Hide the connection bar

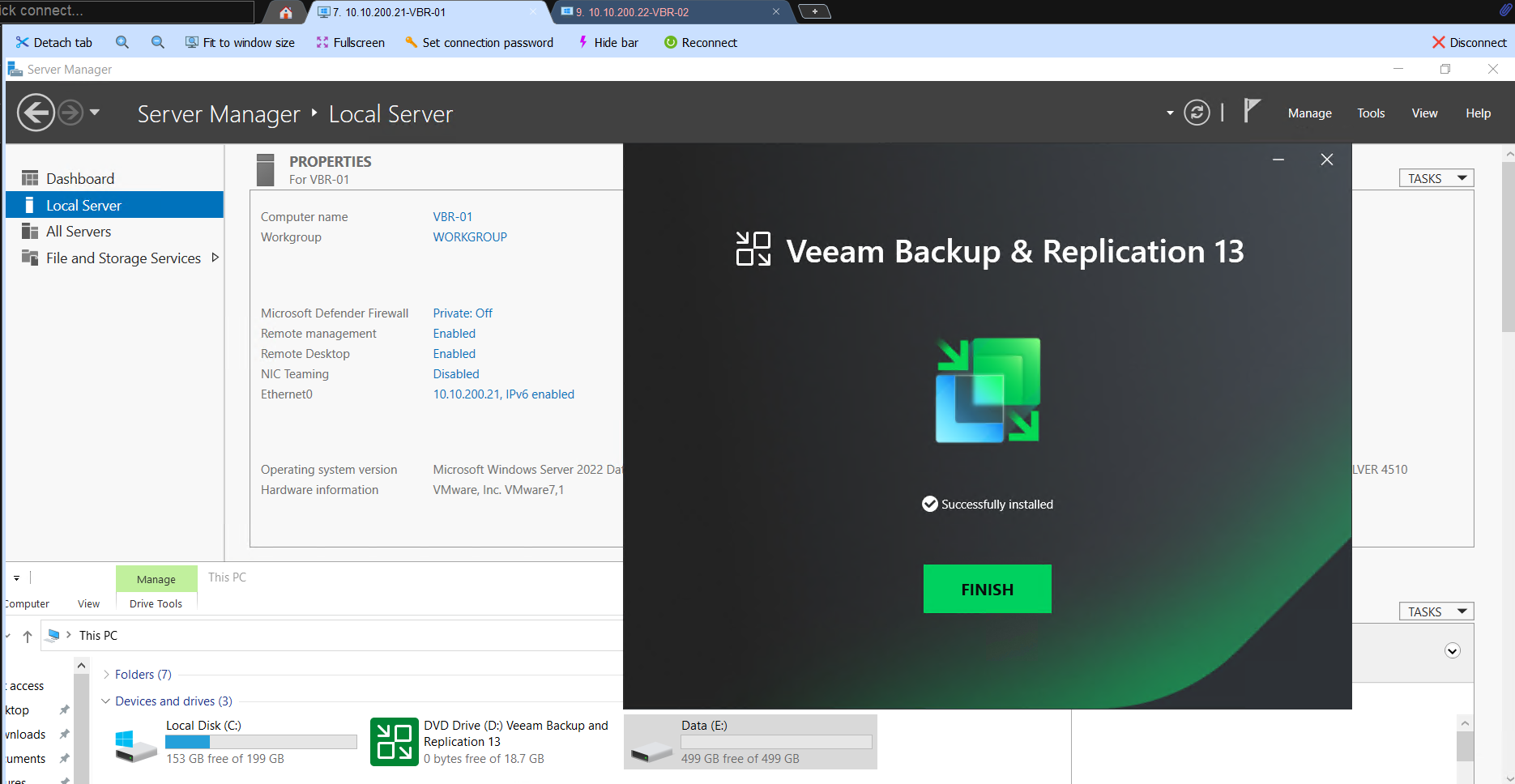click(x=608, y=42)
